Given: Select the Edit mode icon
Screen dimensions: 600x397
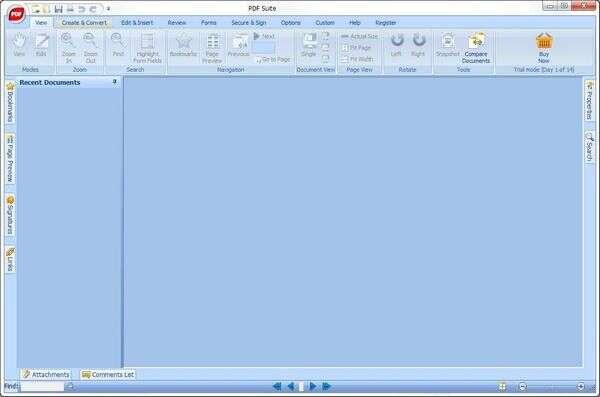Looking at the screenshot, I should tap(41, 45).
